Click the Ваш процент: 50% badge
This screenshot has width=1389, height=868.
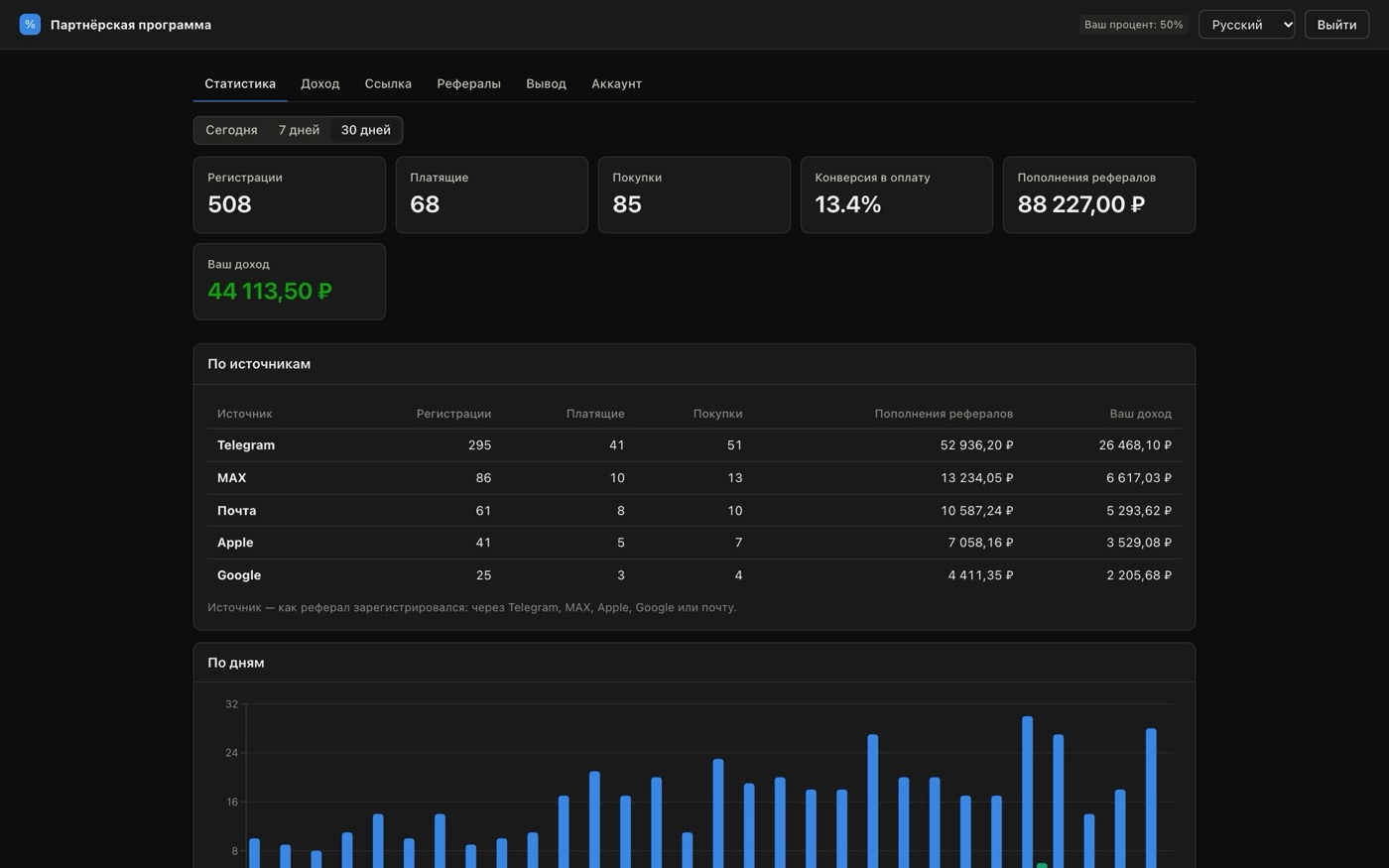click(x=1133, y=24)
